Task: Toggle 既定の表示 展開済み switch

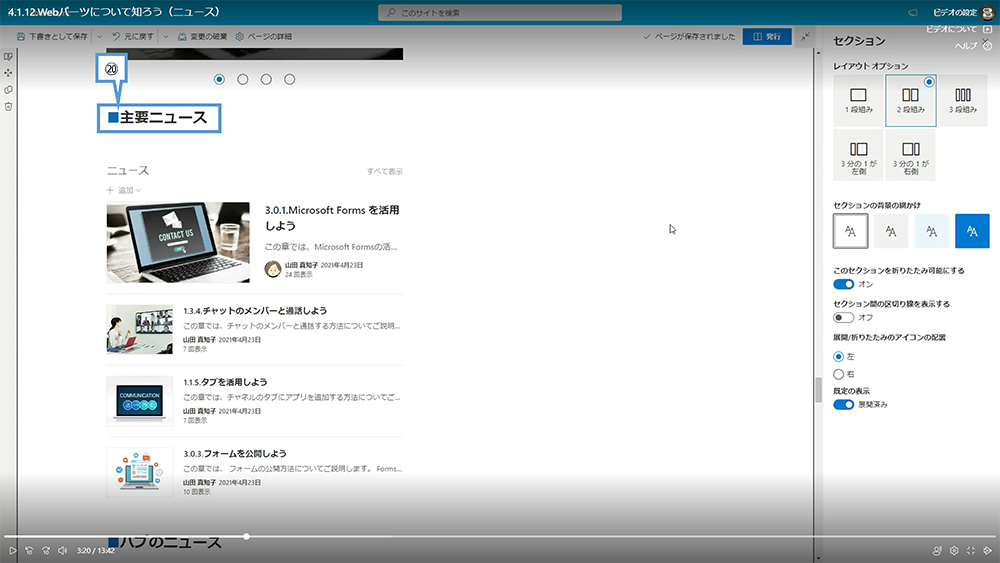Action: click(843, 405)
